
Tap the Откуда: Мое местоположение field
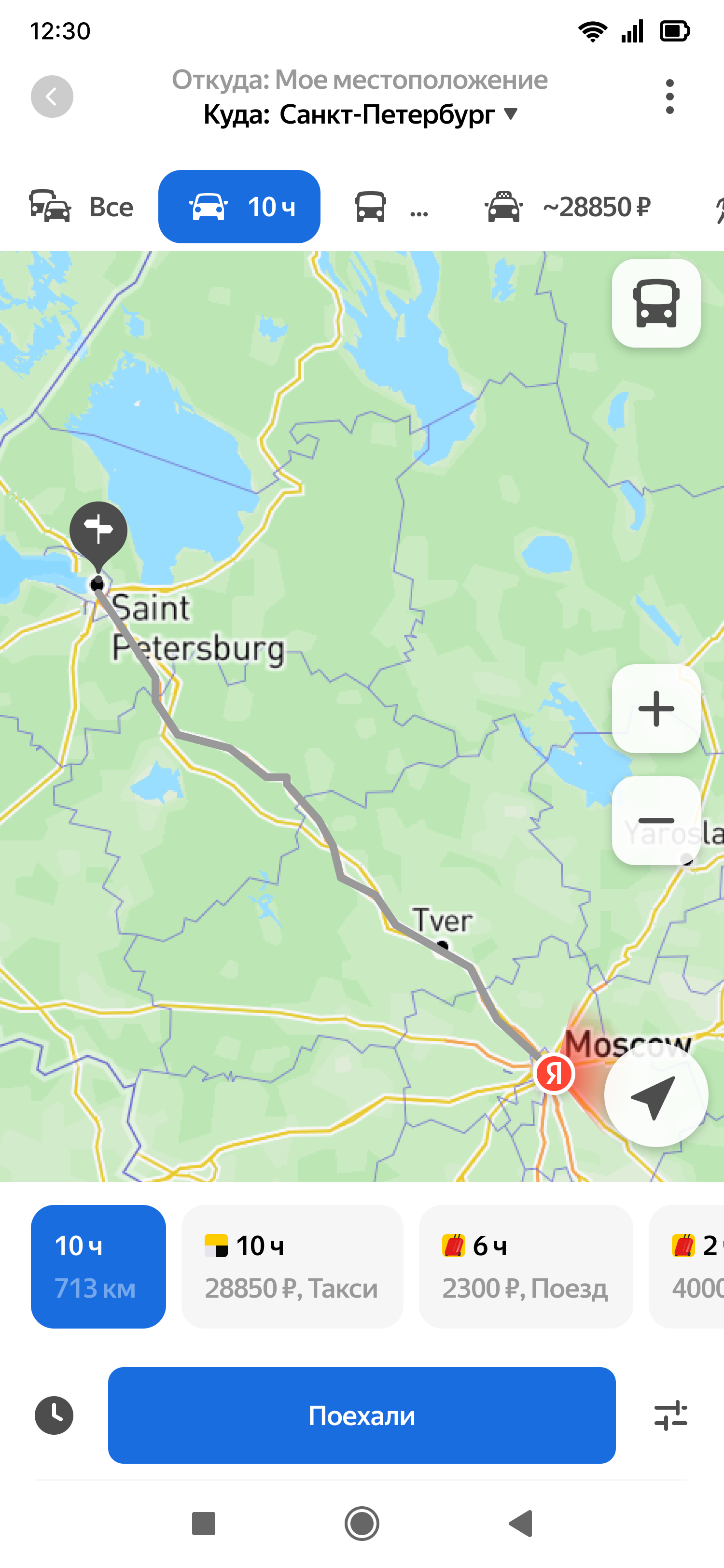(x=360, y=80)
